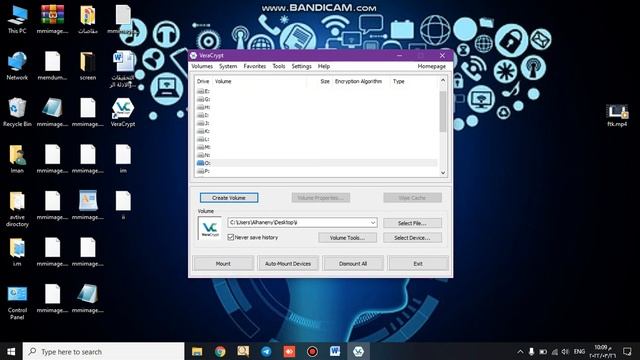The height and width of the screenshot is (360, 640).
Task: Show hidden system tray icons
Action: [520, 351]
